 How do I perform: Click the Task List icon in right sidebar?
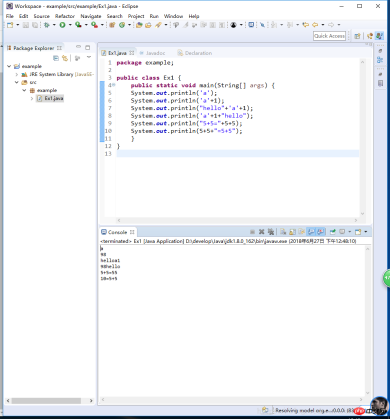click(x=380, y=83)
